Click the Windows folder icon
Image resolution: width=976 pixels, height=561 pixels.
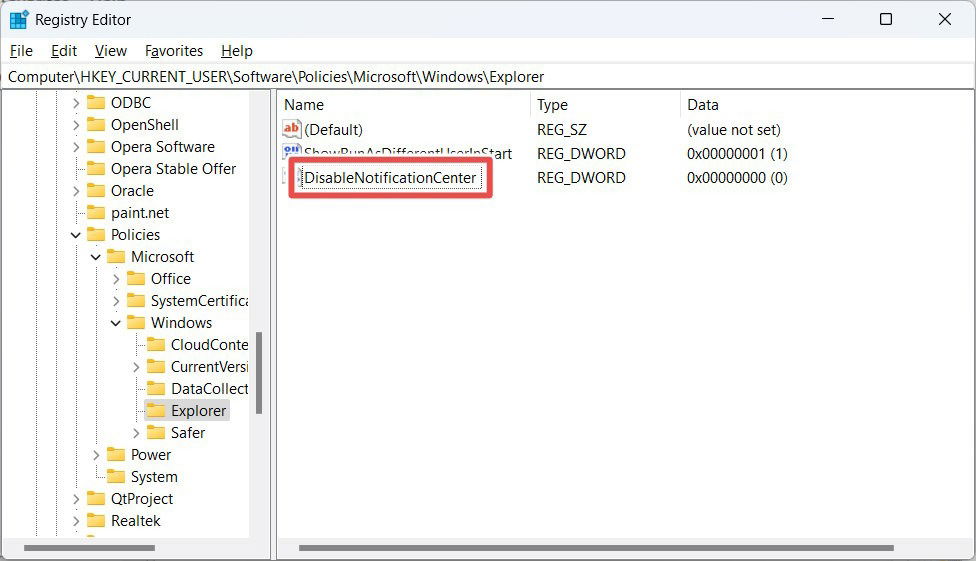[x=136, y=323]
